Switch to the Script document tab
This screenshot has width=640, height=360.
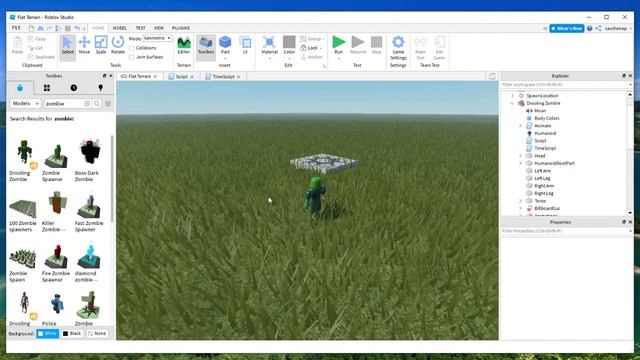(x=181, y=76)
